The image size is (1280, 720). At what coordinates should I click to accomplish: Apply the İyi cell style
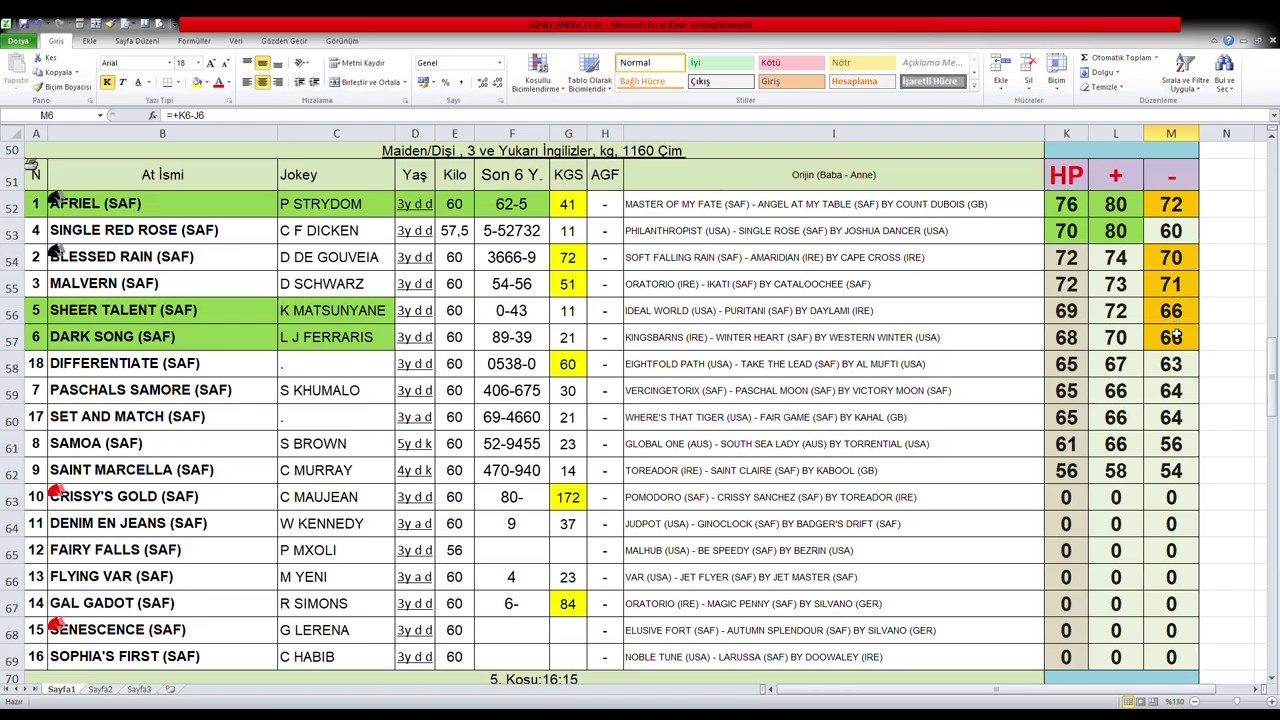720,63
